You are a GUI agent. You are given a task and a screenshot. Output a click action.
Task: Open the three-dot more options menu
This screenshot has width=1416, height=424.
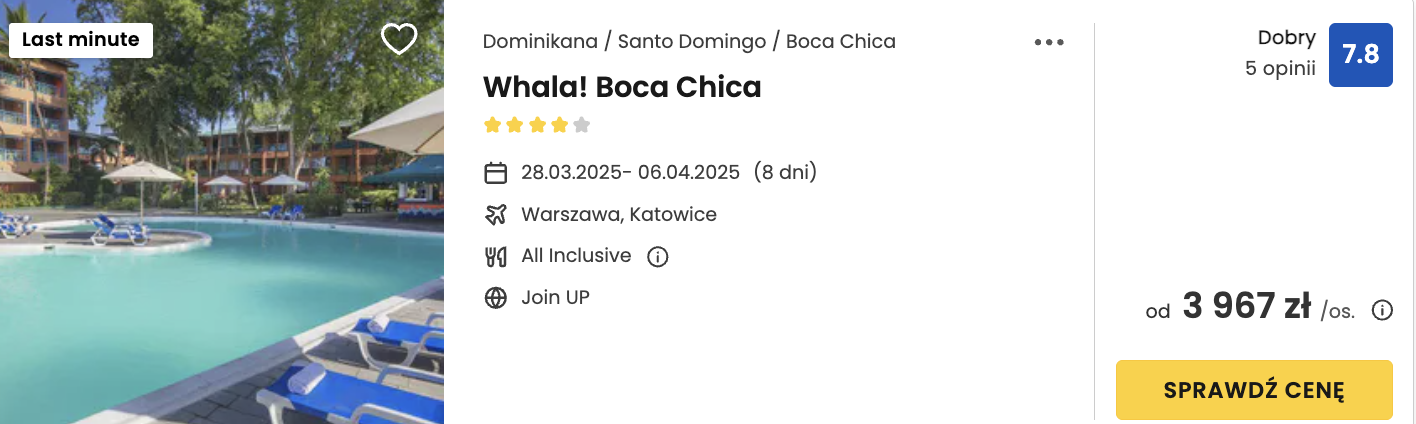[x=1049, y=42]
